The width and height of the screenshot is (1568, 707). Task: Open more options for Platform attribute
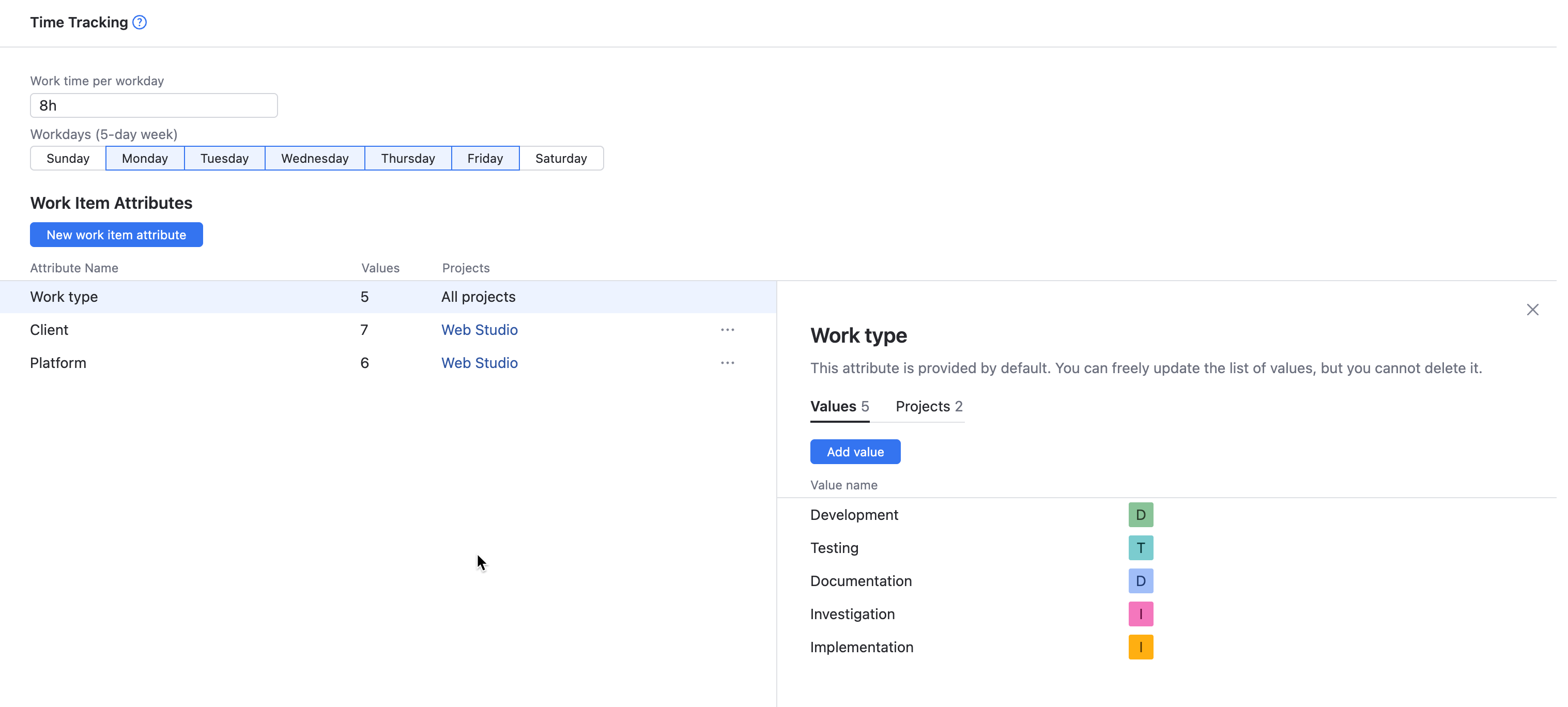727,362
